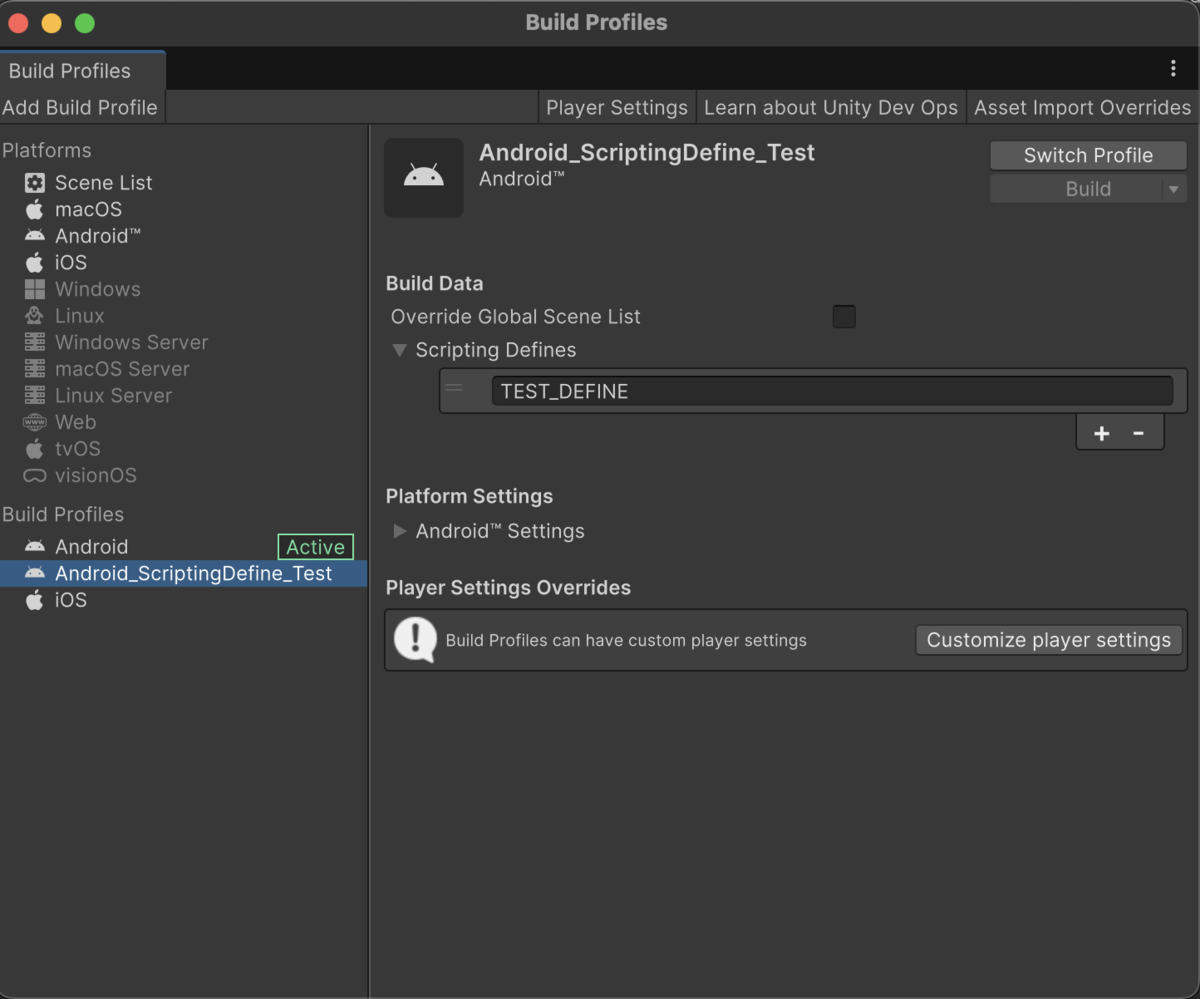Click the Player Settings Overrides heading
1200x999 pixels.
(508, 588)
